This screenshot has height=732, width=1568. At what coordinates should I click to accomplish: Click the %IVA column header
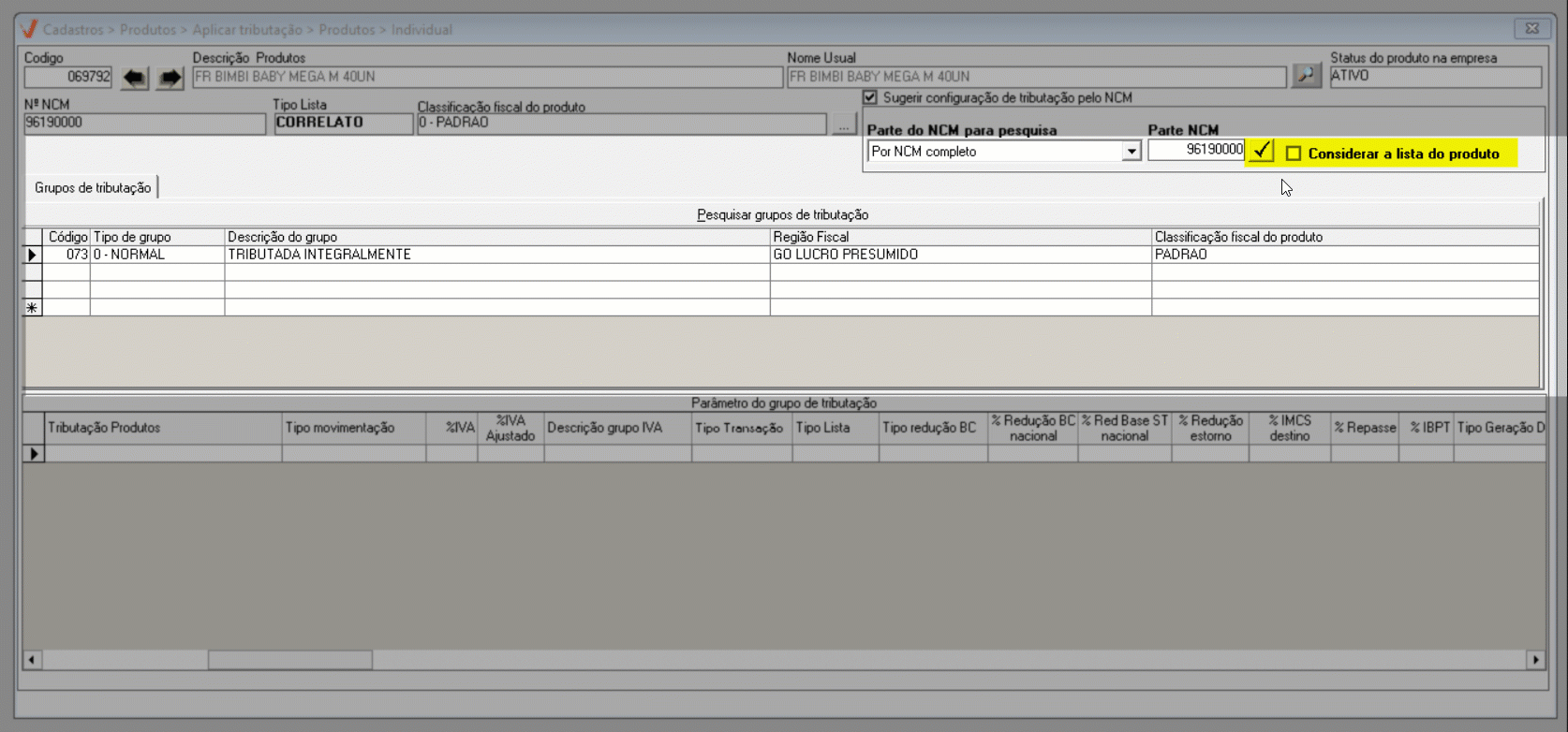pyautogui.click(x=451, y=429)
